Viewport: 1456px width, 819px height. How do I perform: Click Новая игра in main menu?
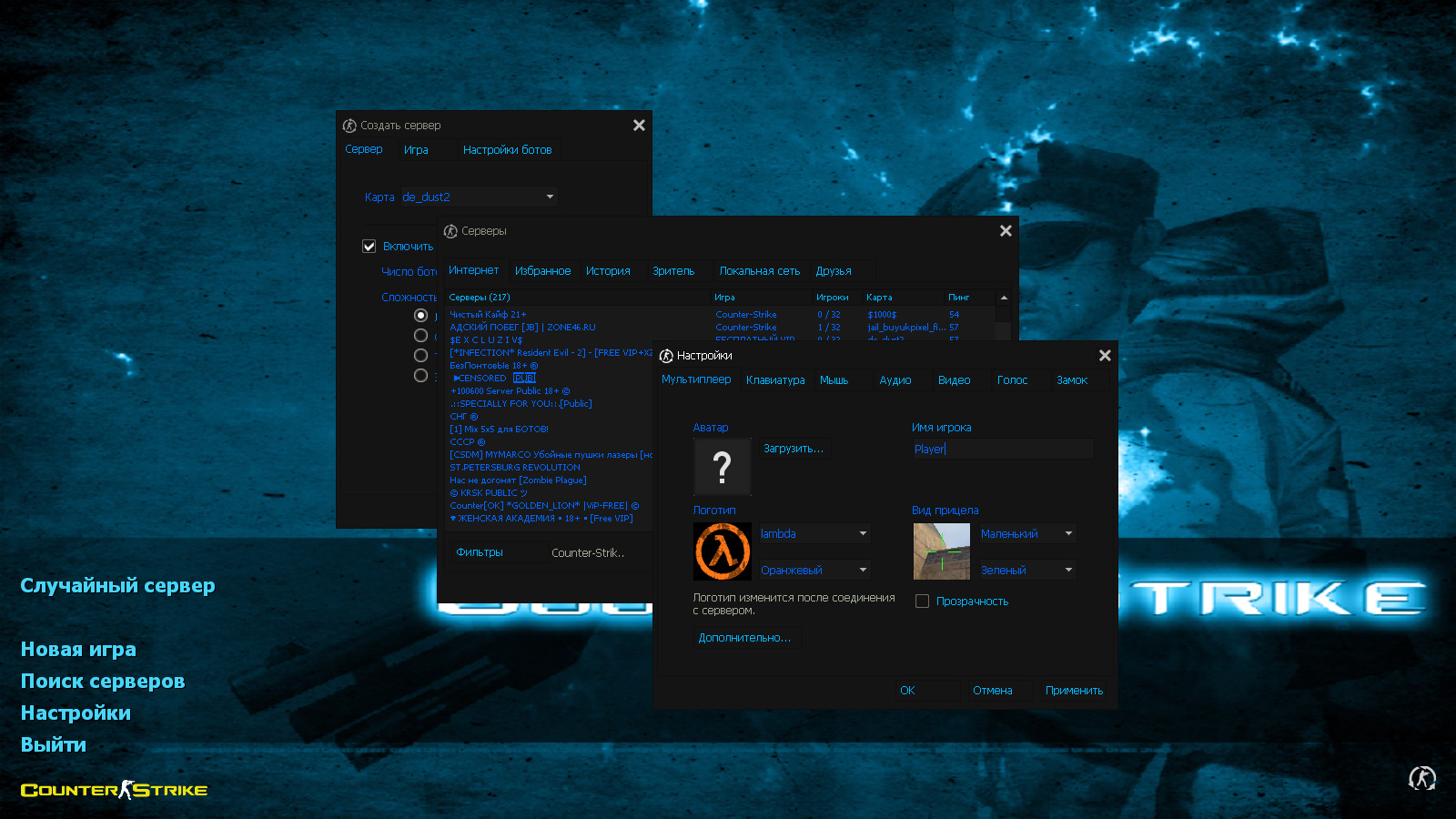tap(78, 650)
